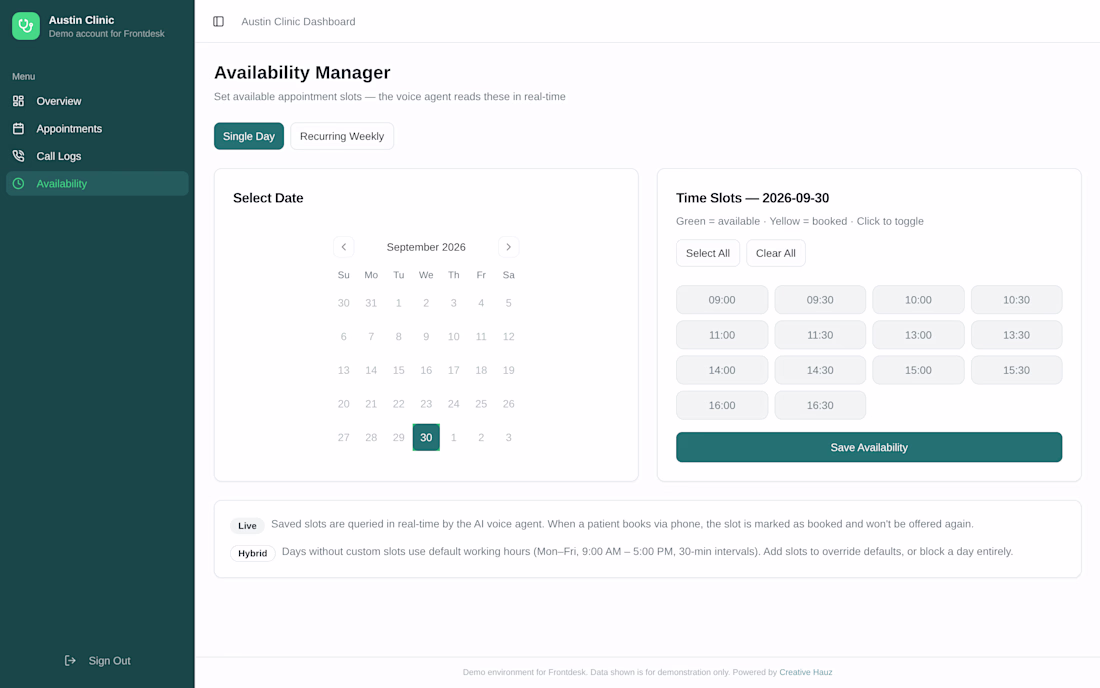The height and width of the screenshot is (688, 1100).
Task: Toggle the 15:00 time slot
Action: click(x=918, y=370)
